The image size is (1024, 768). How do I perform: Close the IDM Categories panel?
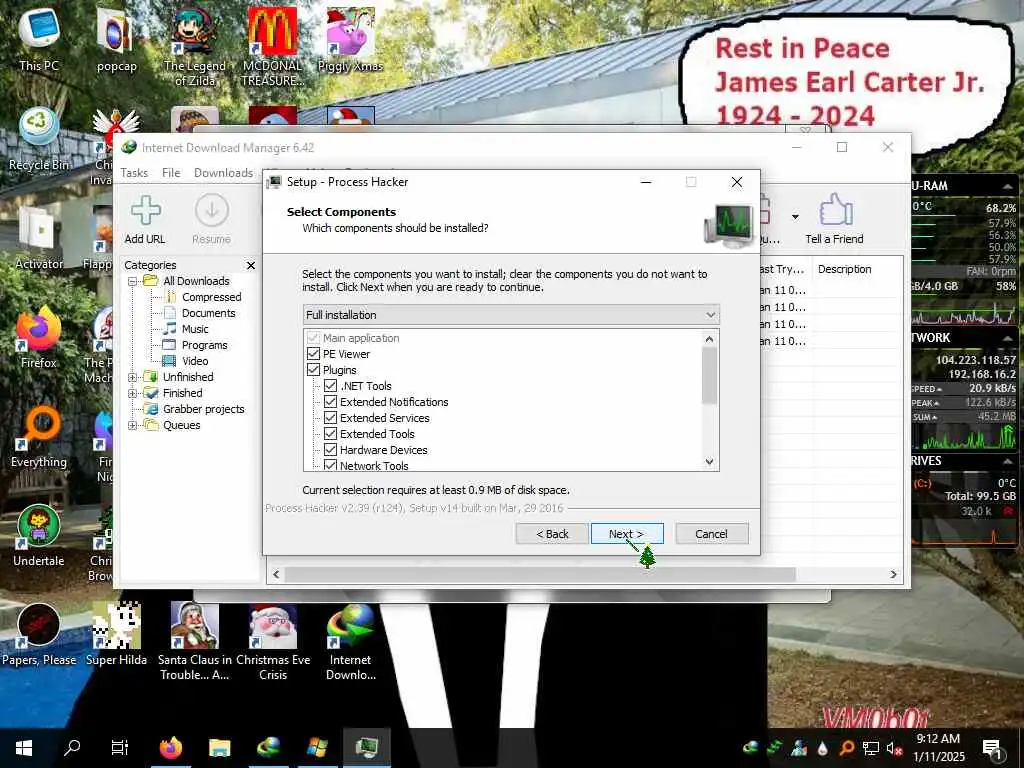click(251, 265)
